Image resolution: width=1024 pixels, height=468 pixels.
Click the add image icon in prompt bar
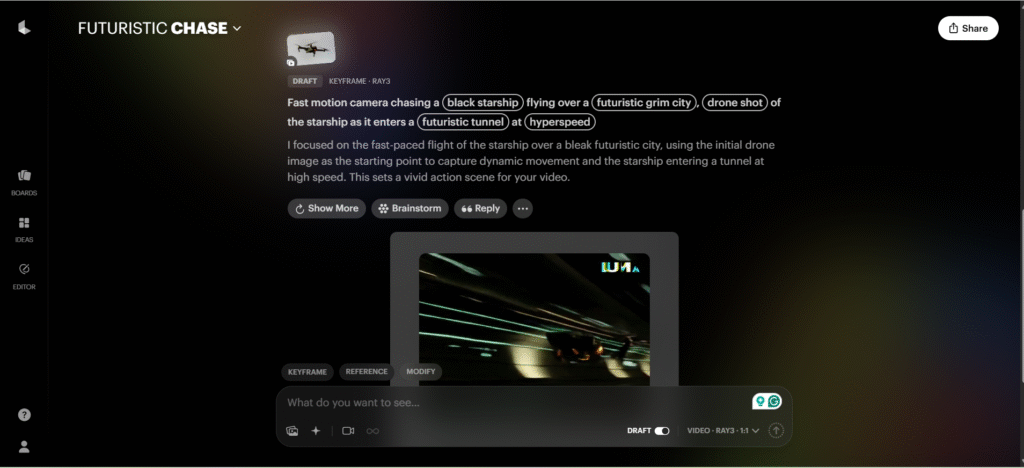(x=292, y=431)
